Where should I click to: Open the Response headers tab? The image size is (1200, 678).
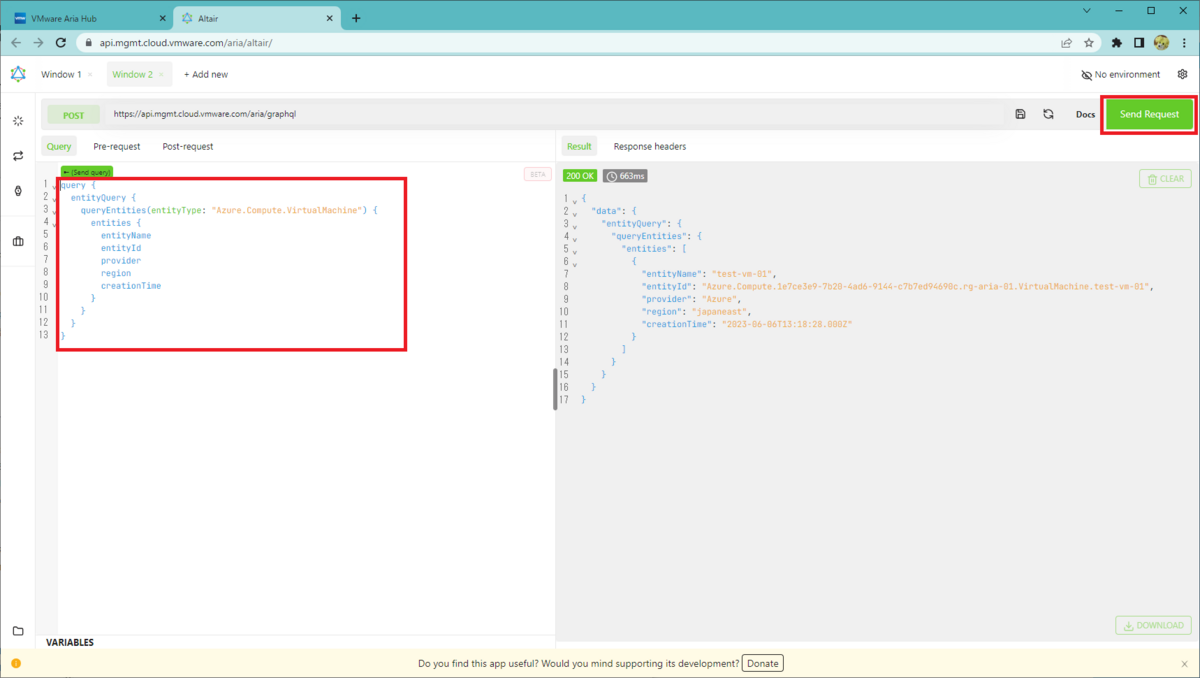click(x=650, y=147)
